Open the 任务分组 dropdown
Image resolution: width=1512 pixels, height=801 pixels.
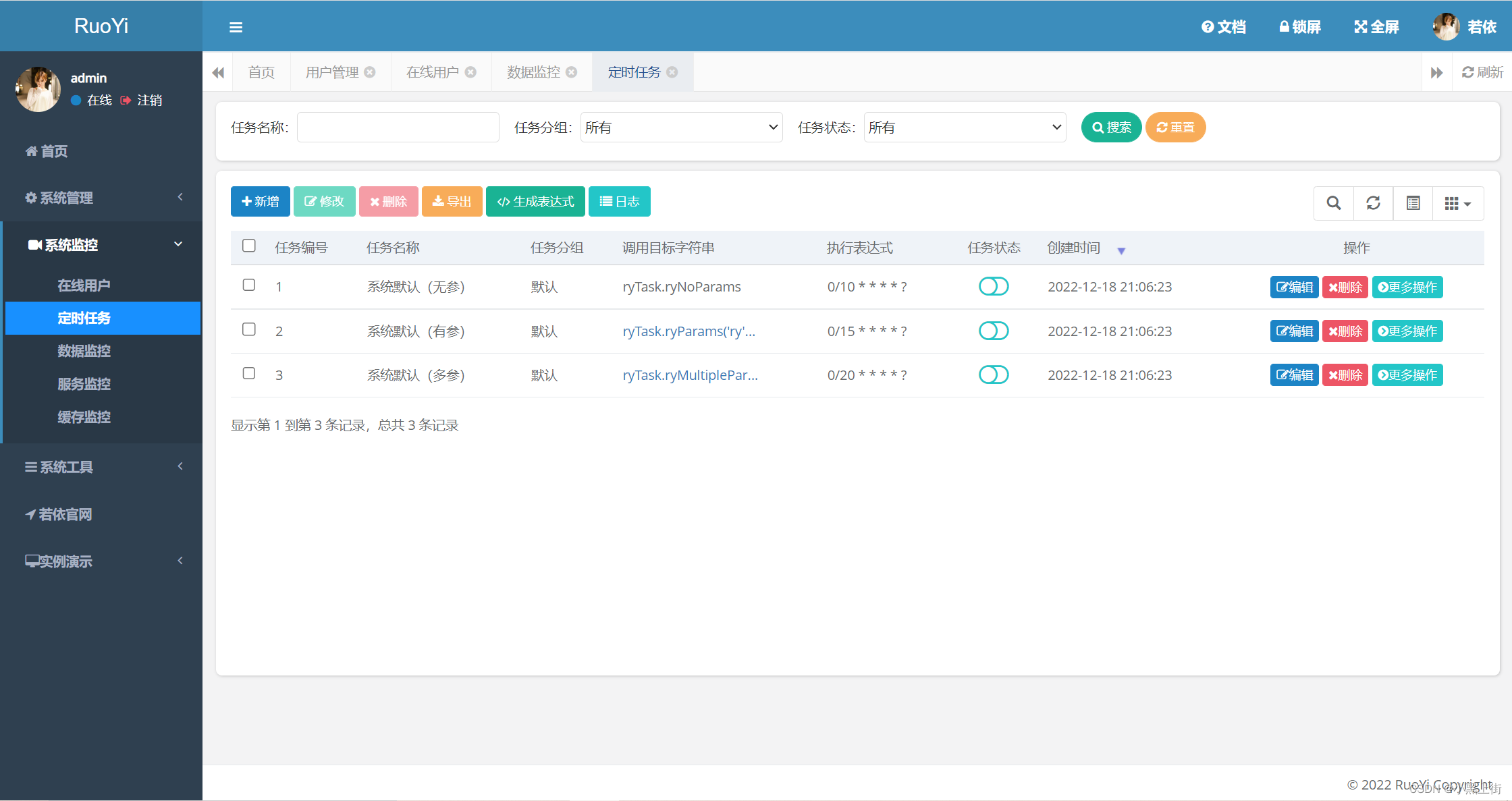(682, 128)
